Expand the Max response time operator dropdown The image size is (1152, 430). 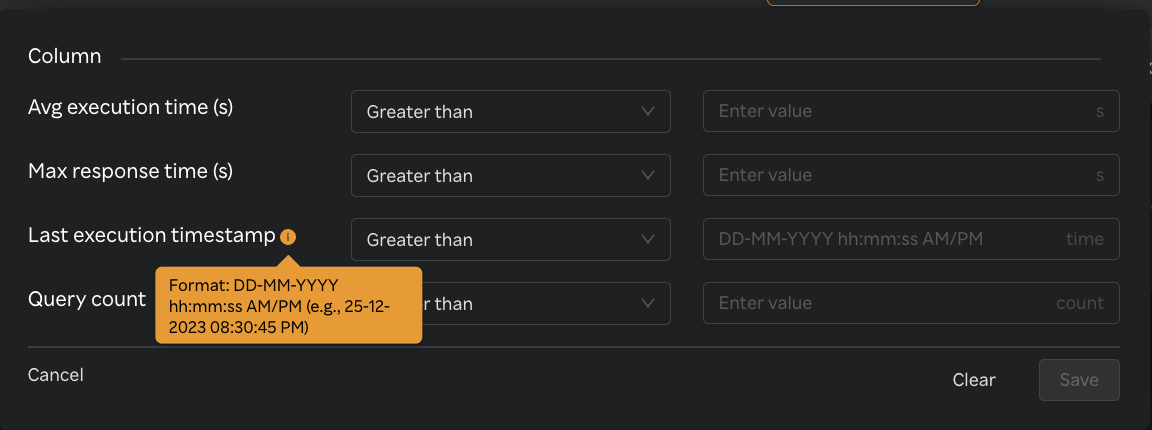pyautogui.click(x=510, y=176)
